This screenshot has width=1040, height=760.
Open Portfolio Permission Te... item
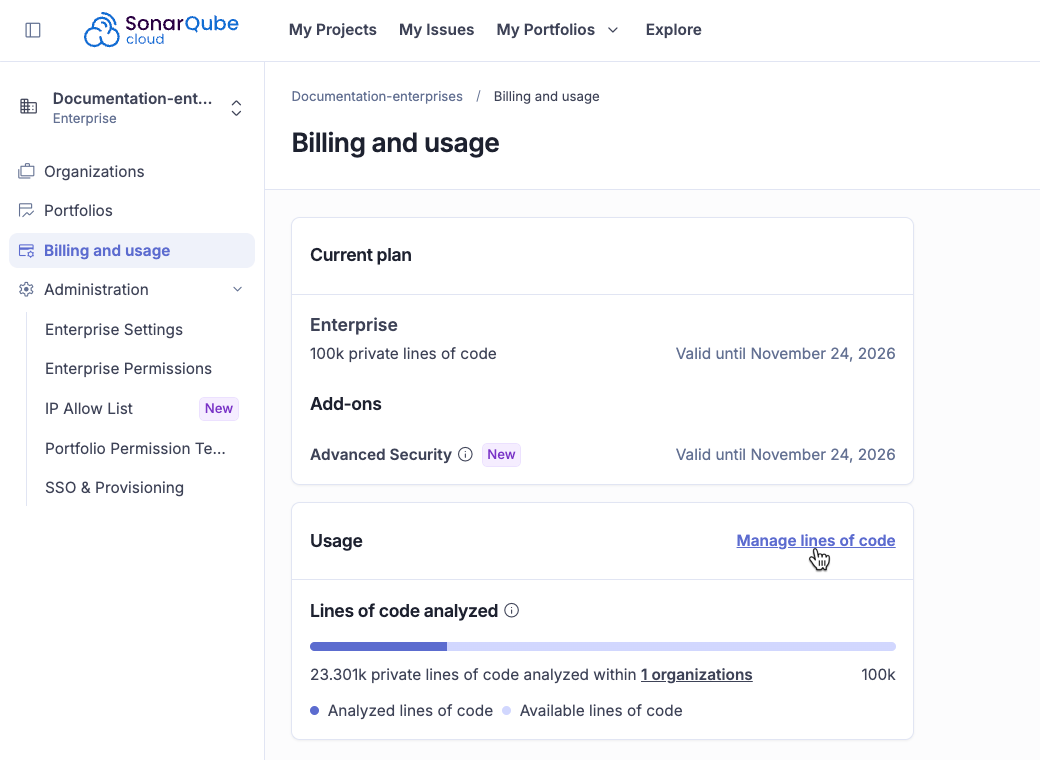click(135, 448)
